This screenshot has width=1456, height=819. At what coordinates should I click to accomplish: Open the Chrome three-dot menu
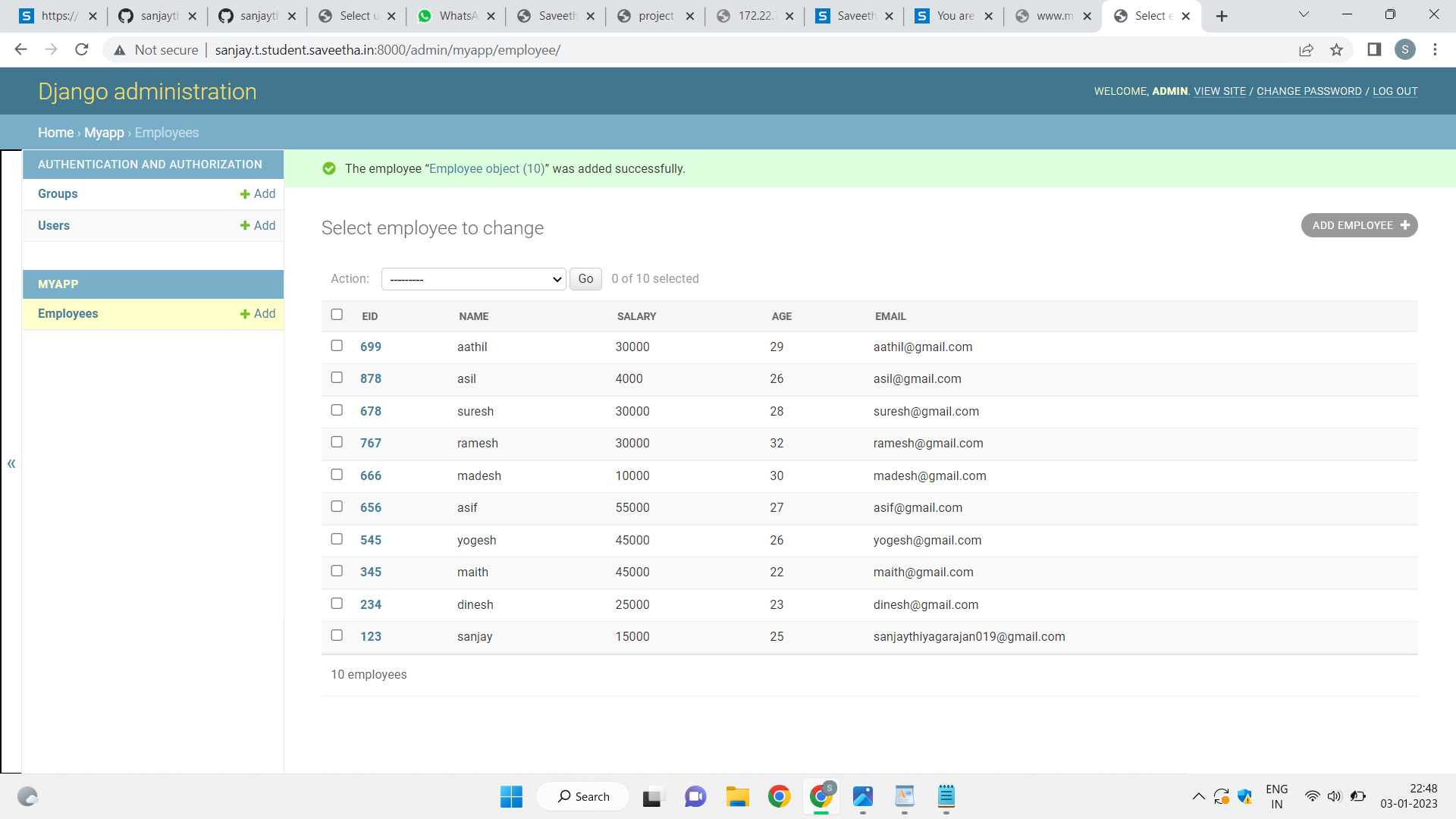pos(1435,50)
